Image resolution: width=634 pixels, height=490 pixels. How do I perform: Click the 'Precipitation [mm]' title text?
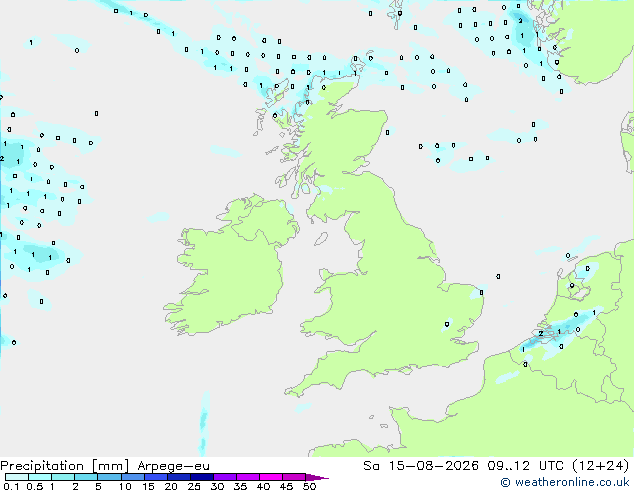click(65, 466)
